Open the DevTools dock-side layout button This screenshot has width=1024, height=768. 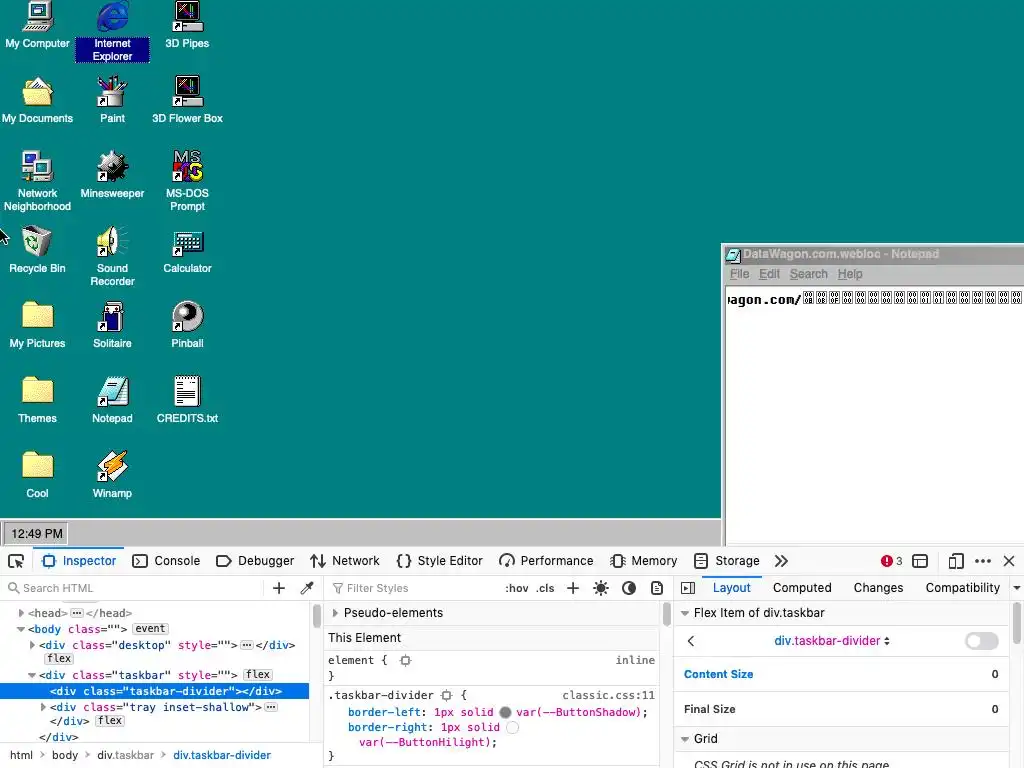click(920, 561)
